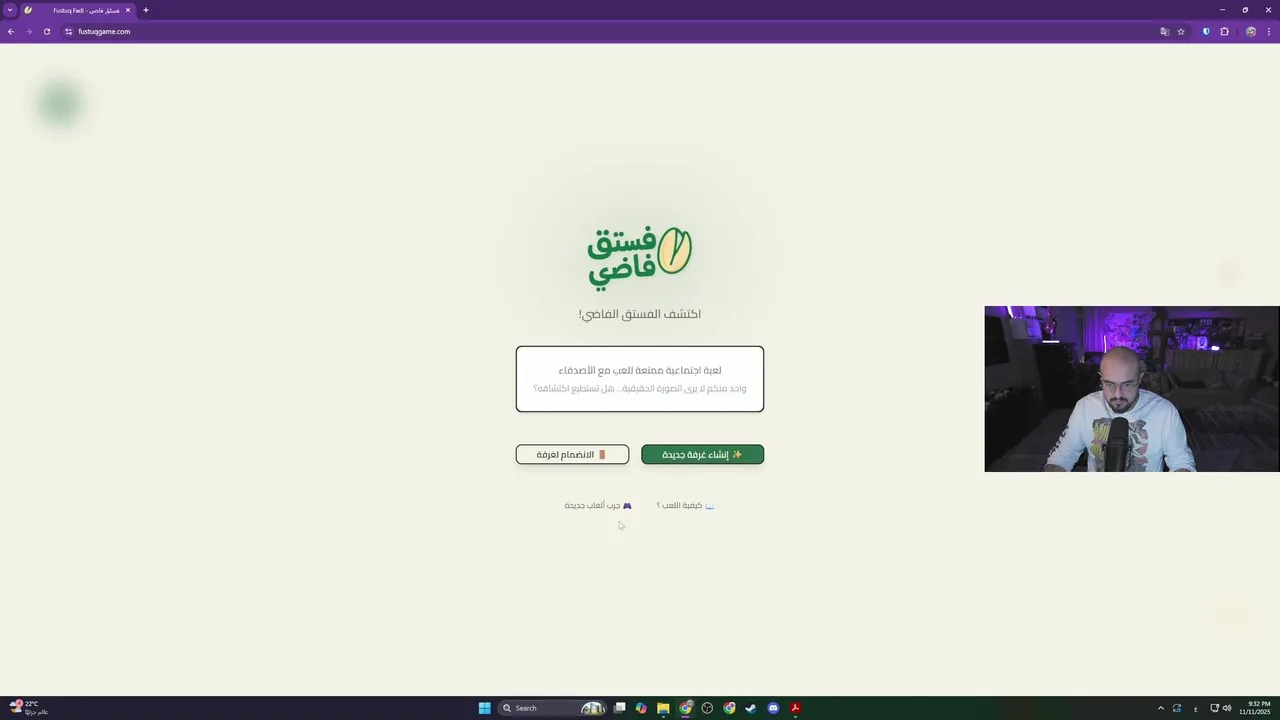Go back with the browser back arrow

point(11,32)
